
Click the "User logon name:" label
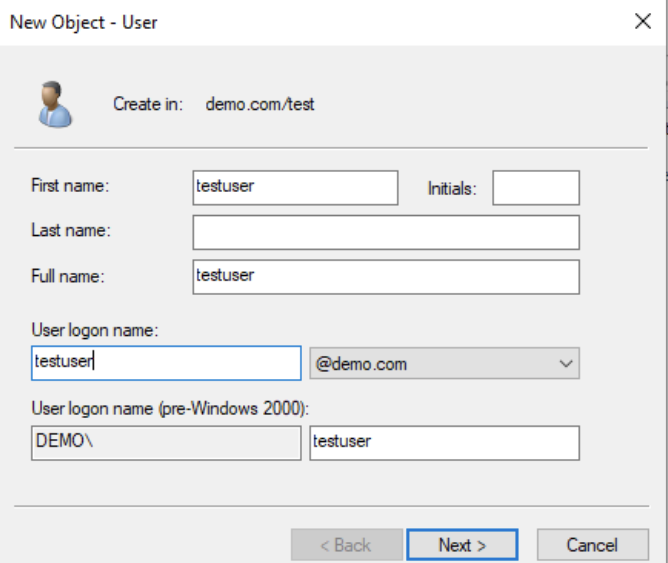click(95, 330)
